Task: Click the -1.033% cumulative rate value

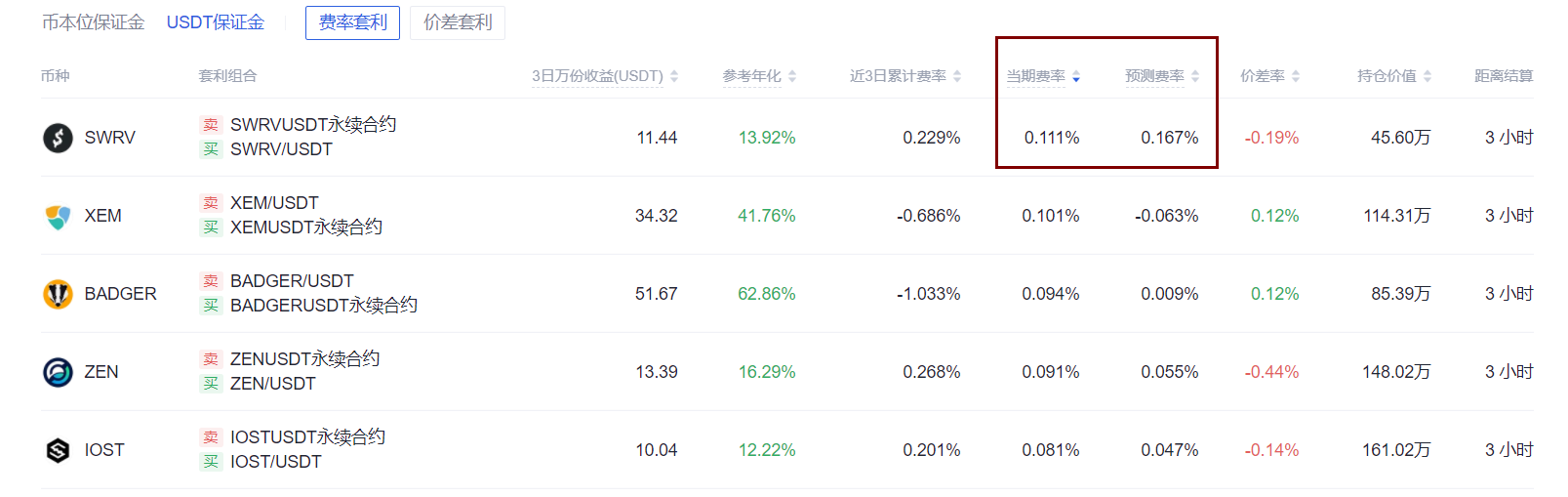Action: click(x=929, y=294)
